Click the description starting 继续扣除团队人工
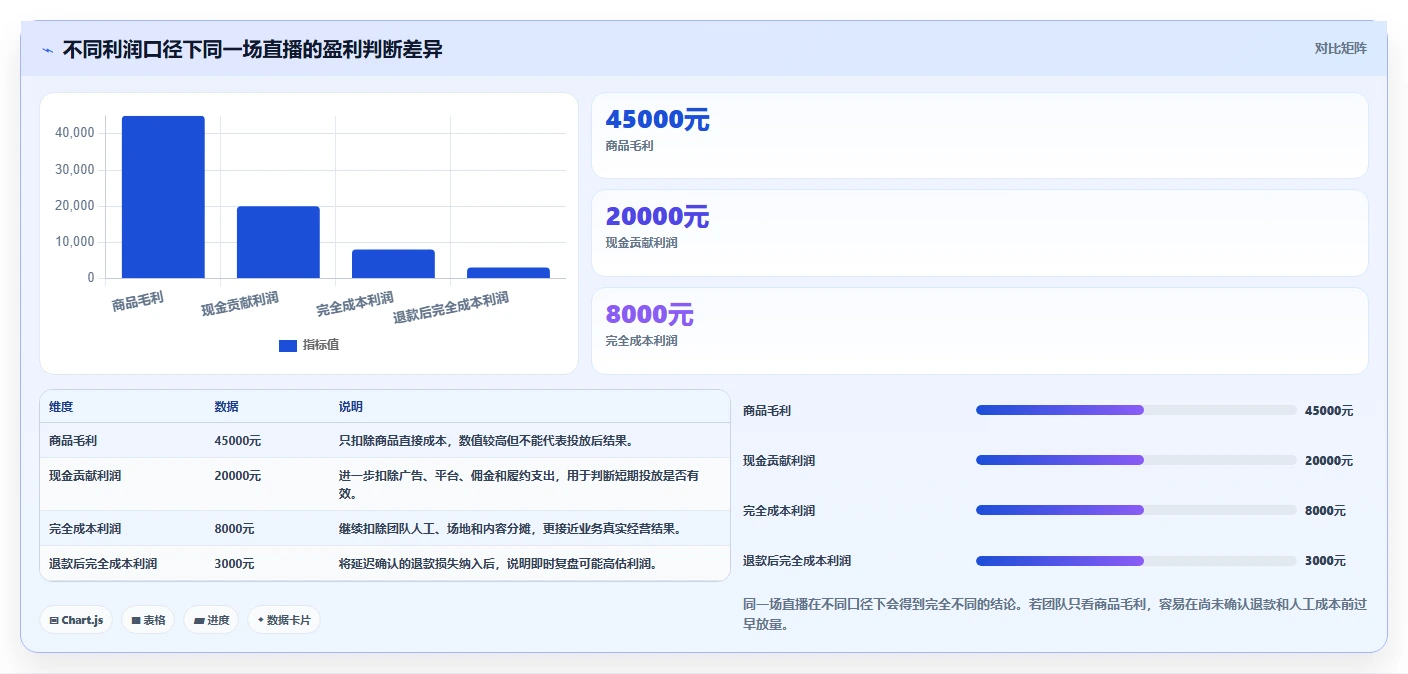Viewport: 1408px width, 674px height. (510, 528)
